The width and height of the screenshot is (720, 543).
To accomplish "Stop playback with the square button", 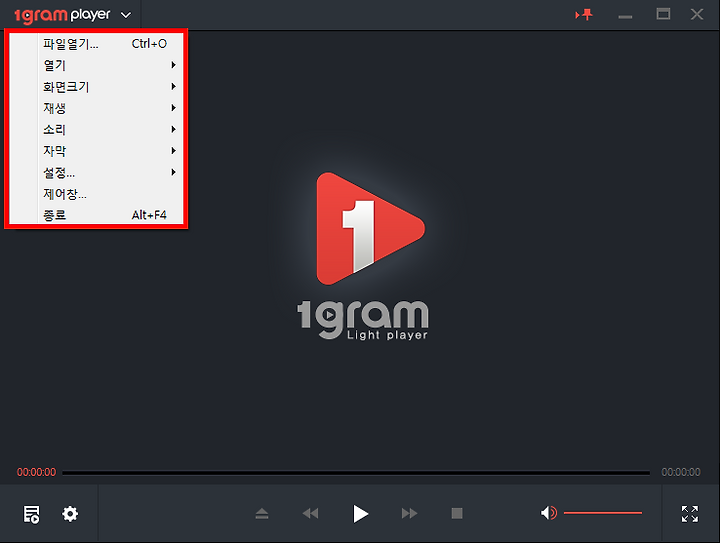I will tap(457, 513).
